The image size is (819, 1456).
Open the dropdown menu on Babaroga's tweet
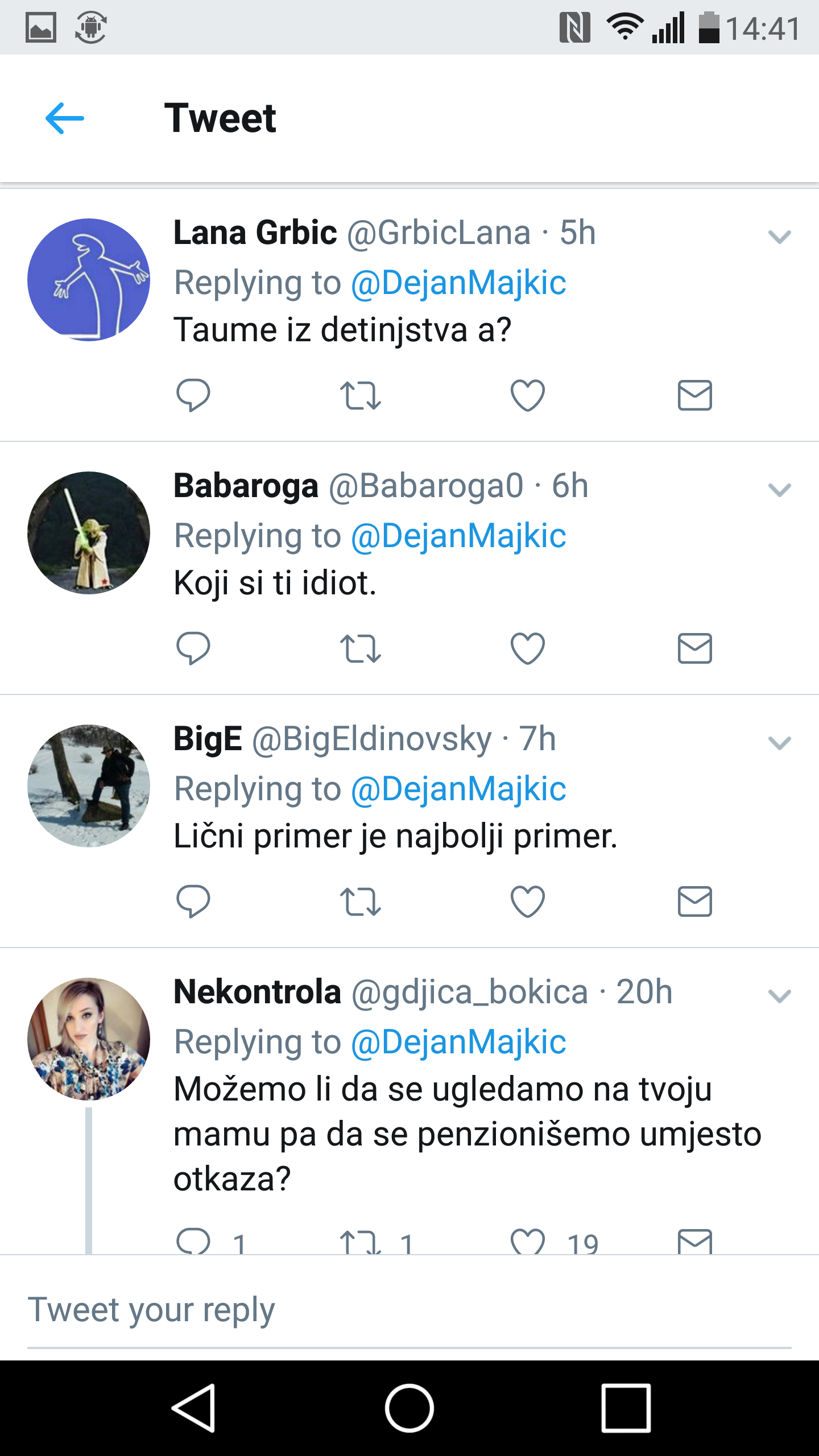tap(779, 490)
